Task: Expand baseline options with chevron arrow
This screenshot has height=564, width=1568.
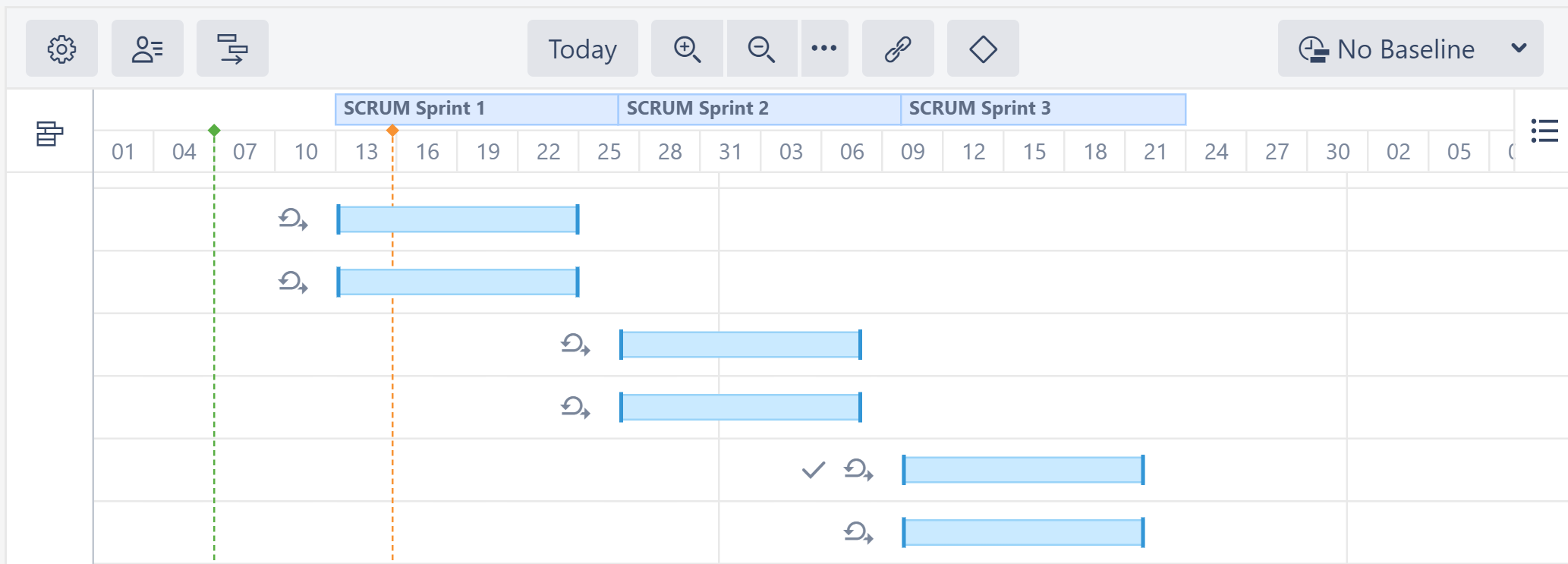Action: point(1519,49)
